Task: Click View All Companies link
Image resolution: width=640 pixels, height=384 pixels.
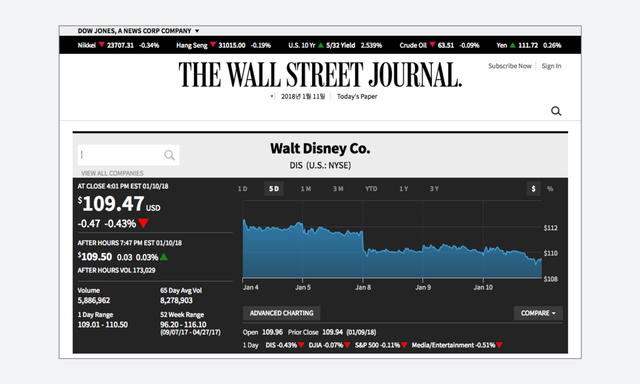Action: (112, 173)
